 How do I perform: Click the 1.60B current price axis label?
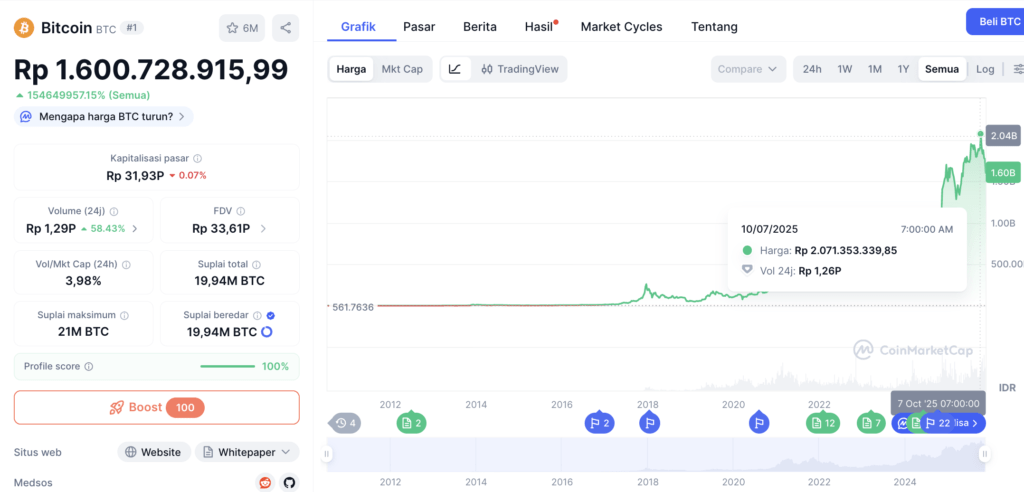point(1003,172)
